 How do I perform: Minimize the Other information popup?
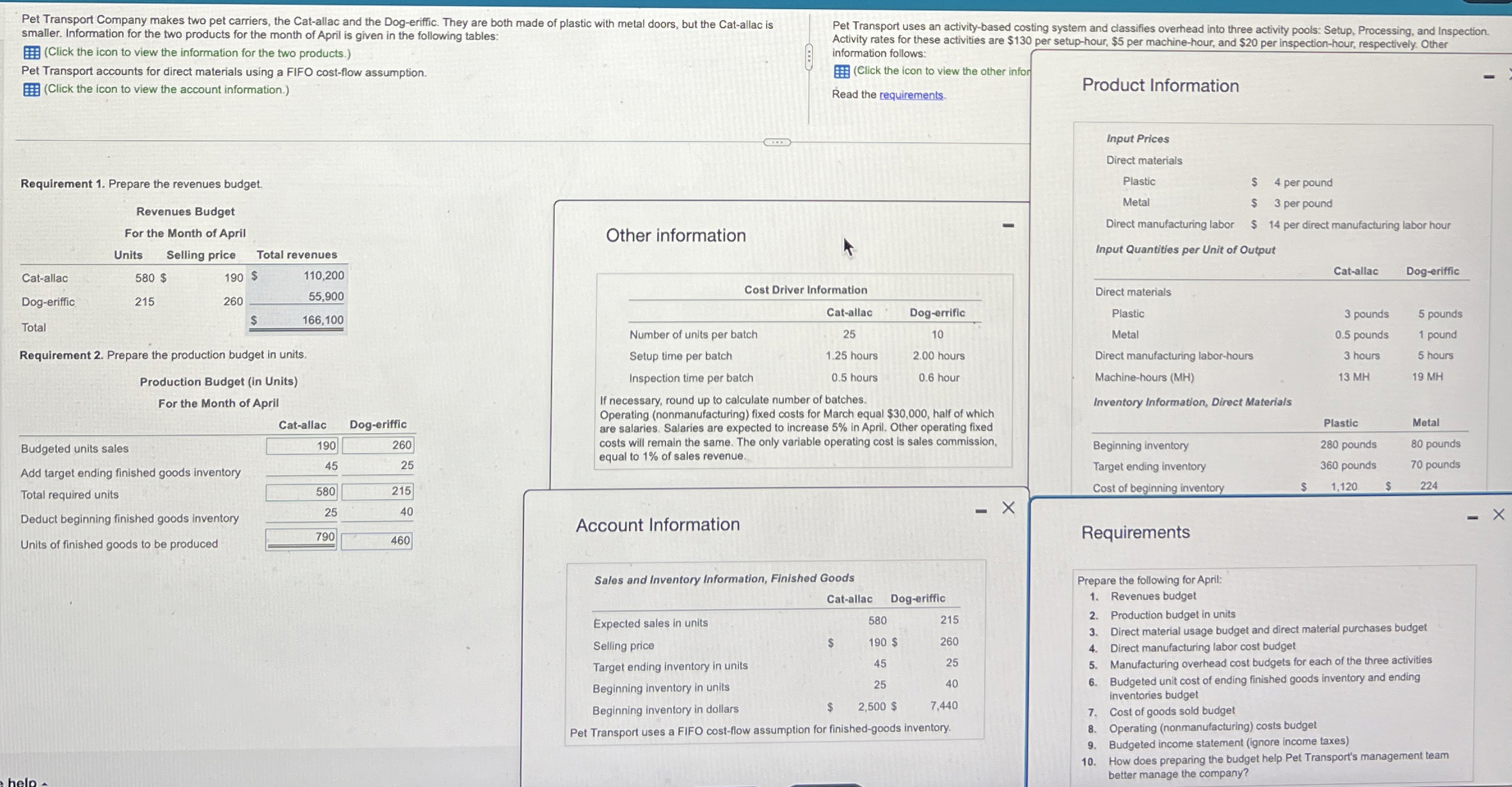tap(1008, 225)
